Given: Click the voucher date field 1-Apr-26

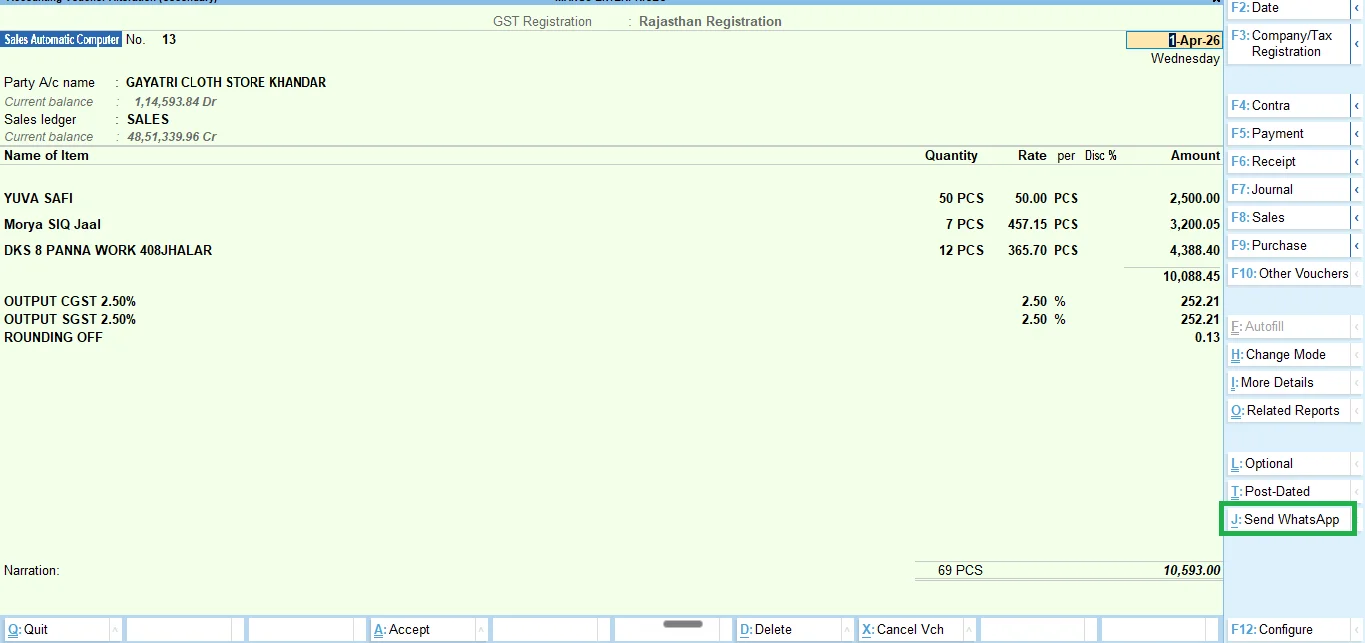Looking at the screenshot, I should [1174, 41].
